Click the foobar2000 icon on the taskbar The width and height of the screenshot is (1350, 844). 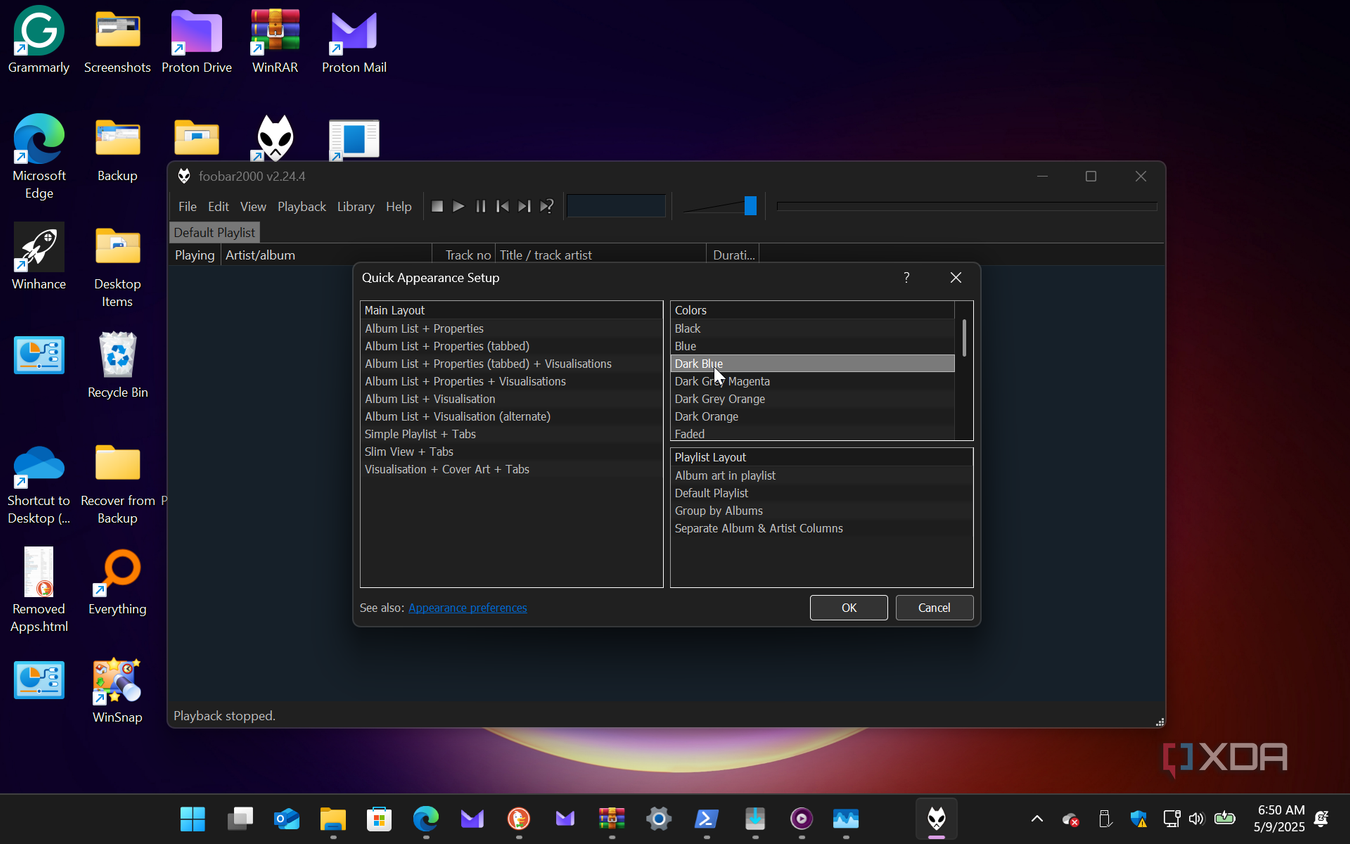point(936,819)
